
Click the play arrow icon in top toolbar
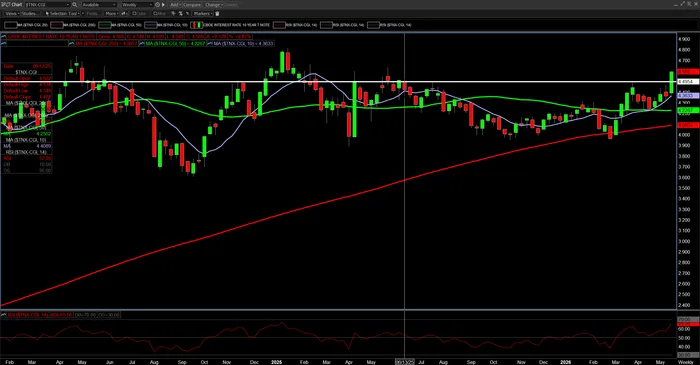[x=163, y=4]
